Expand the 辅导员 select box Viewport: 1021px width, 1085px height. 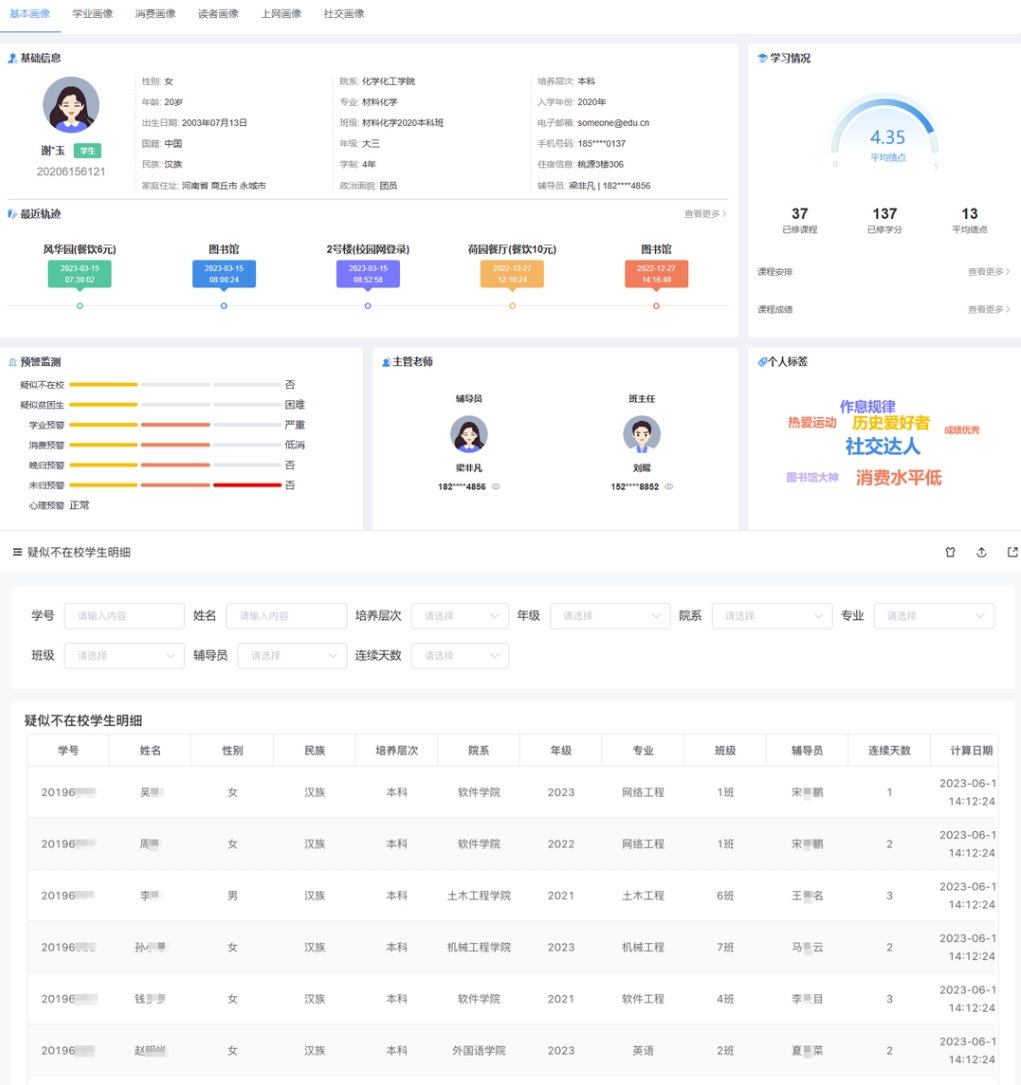[291, 656]
